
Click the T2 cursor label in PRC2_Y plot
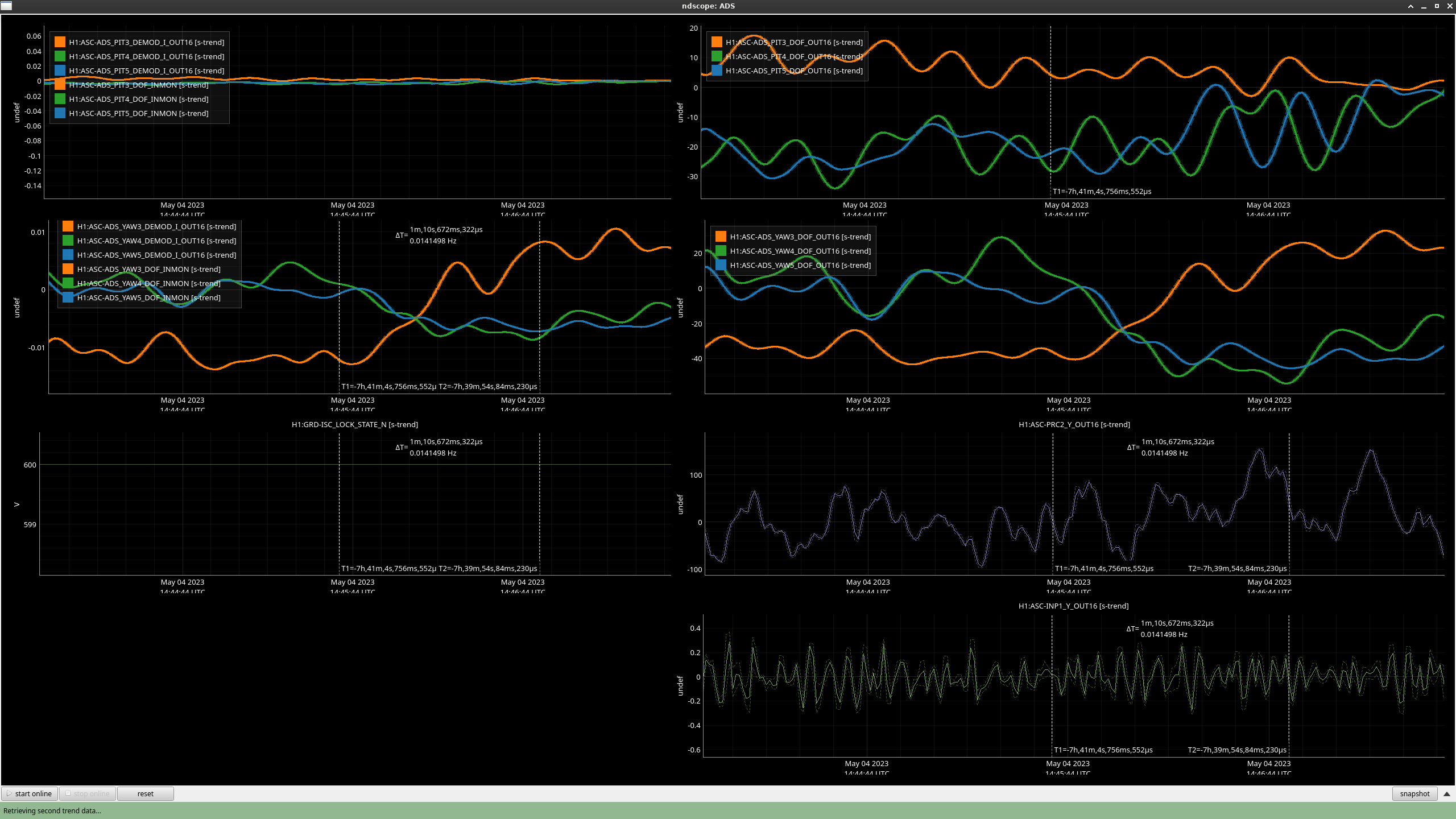(x=1237, y=568)
